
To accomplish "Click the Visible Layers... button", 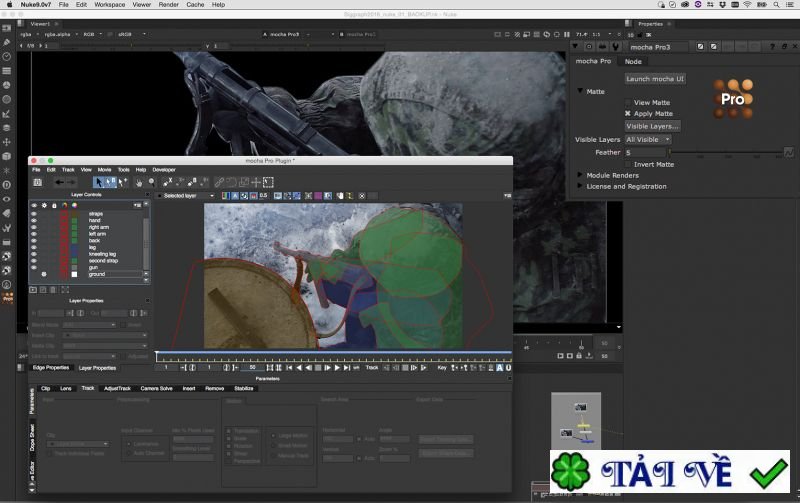I will click(x=652, y=126).
